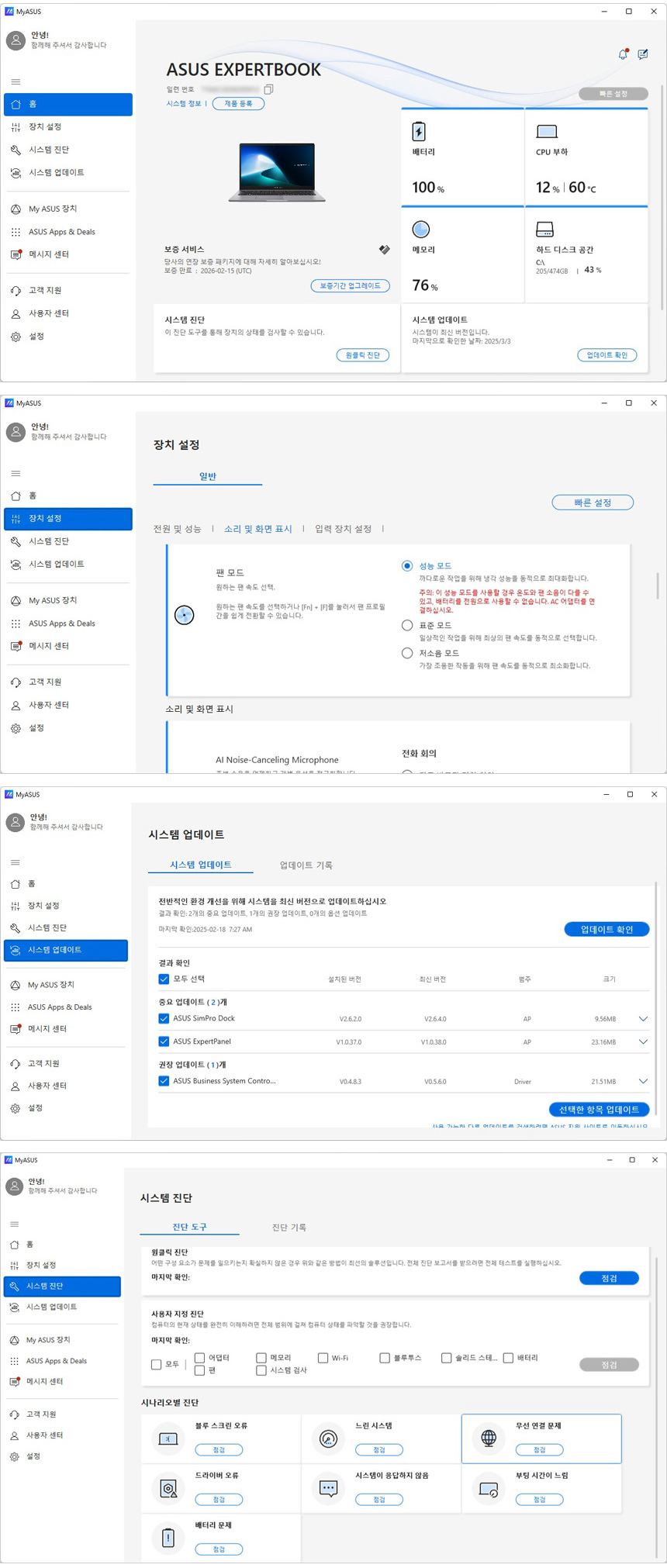Screen dimensions: 667x1568
Task: Expand the ASUS ExpertPanel update row chevron
Action: pyautogui.click(x=642, y=1042)
